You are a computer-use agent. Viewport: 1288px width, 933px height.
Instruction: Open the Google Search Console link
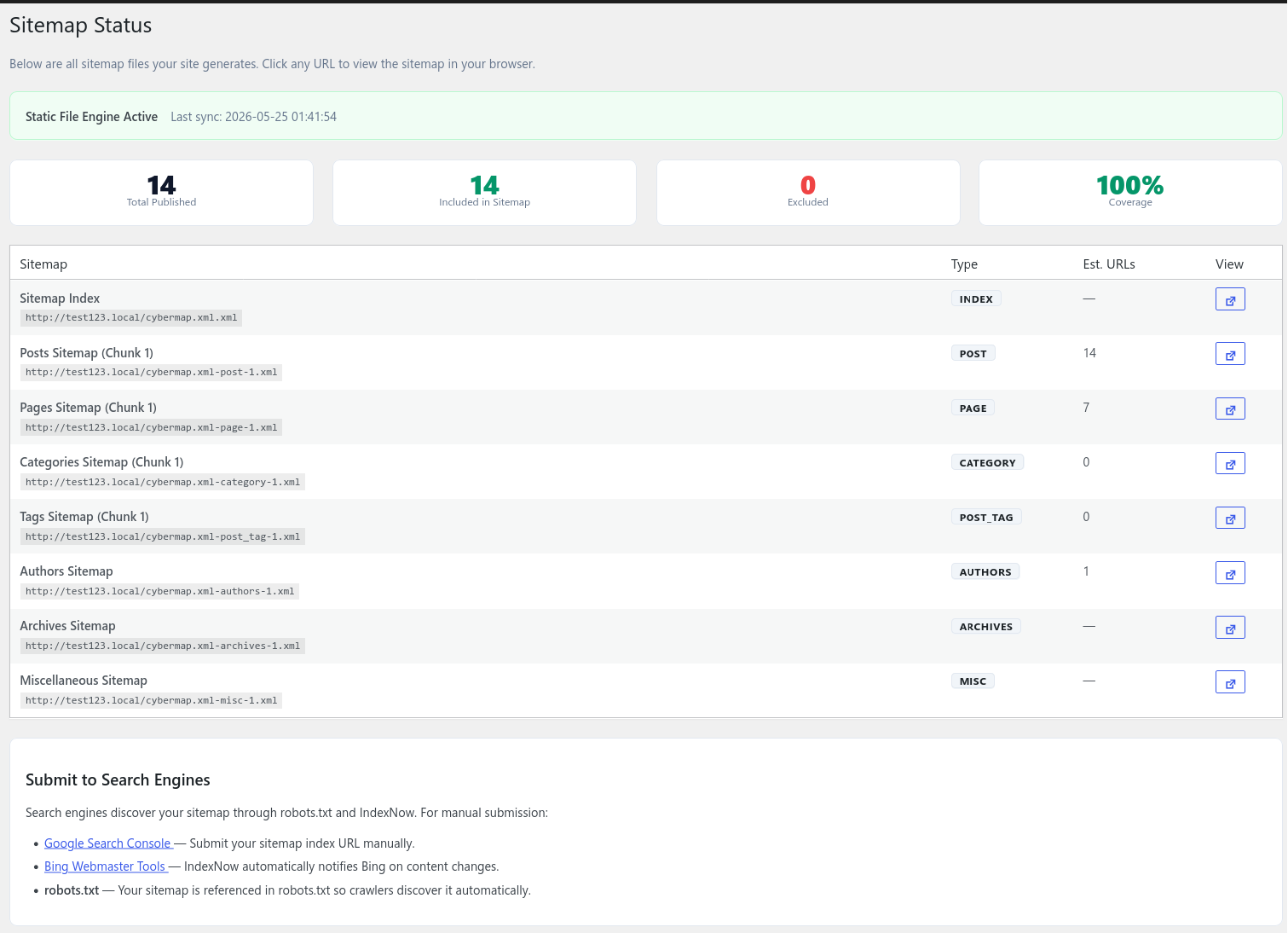point(108,843)
